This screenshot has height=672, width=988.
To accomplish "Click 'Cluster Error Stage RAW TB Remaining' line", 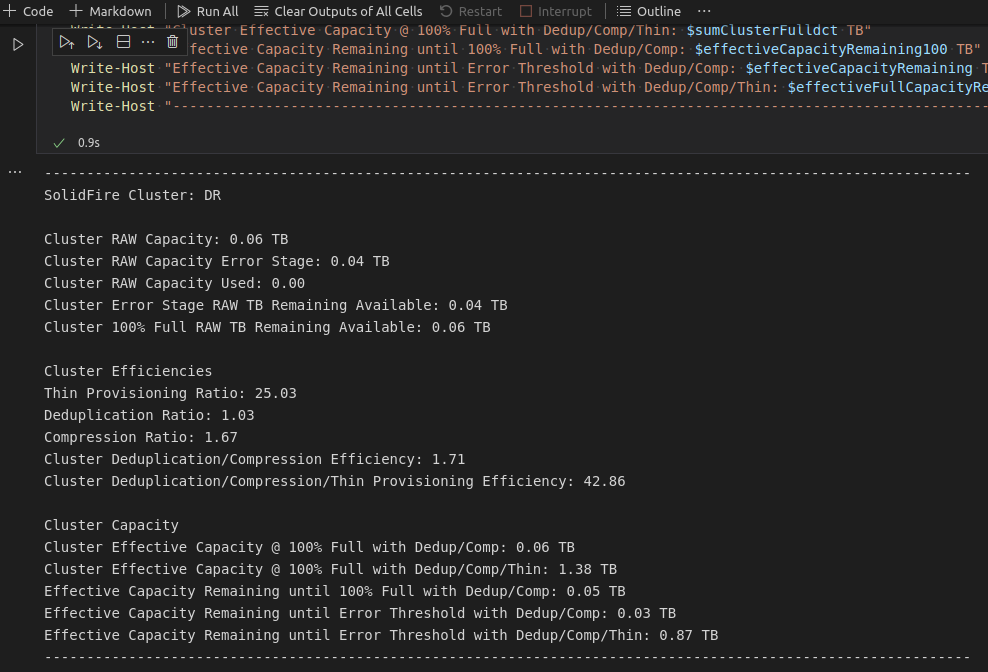I will [x=275, y=306].
